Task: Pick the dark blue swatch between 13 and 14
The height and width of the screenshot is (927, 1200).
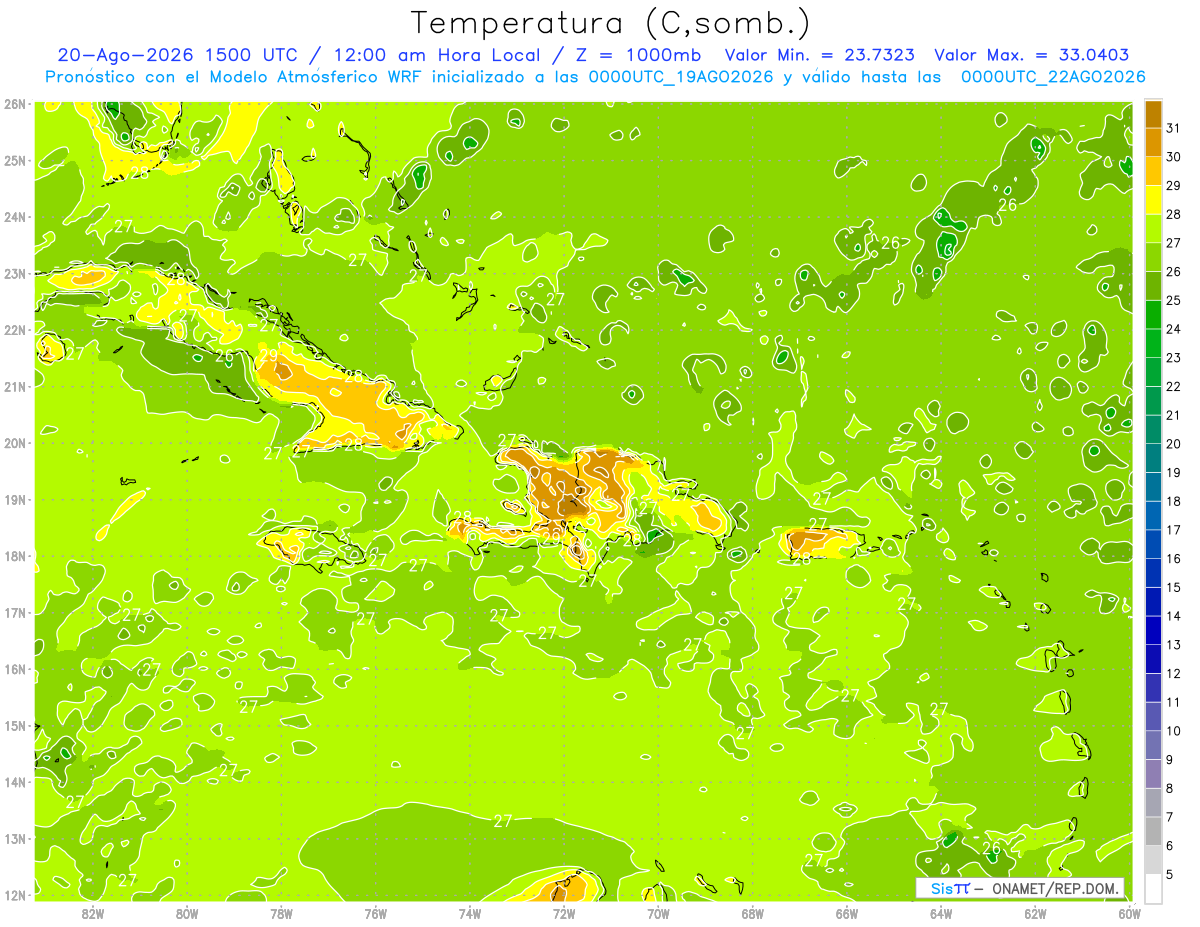Action: pyautogui.click(x=1154, y=630)
